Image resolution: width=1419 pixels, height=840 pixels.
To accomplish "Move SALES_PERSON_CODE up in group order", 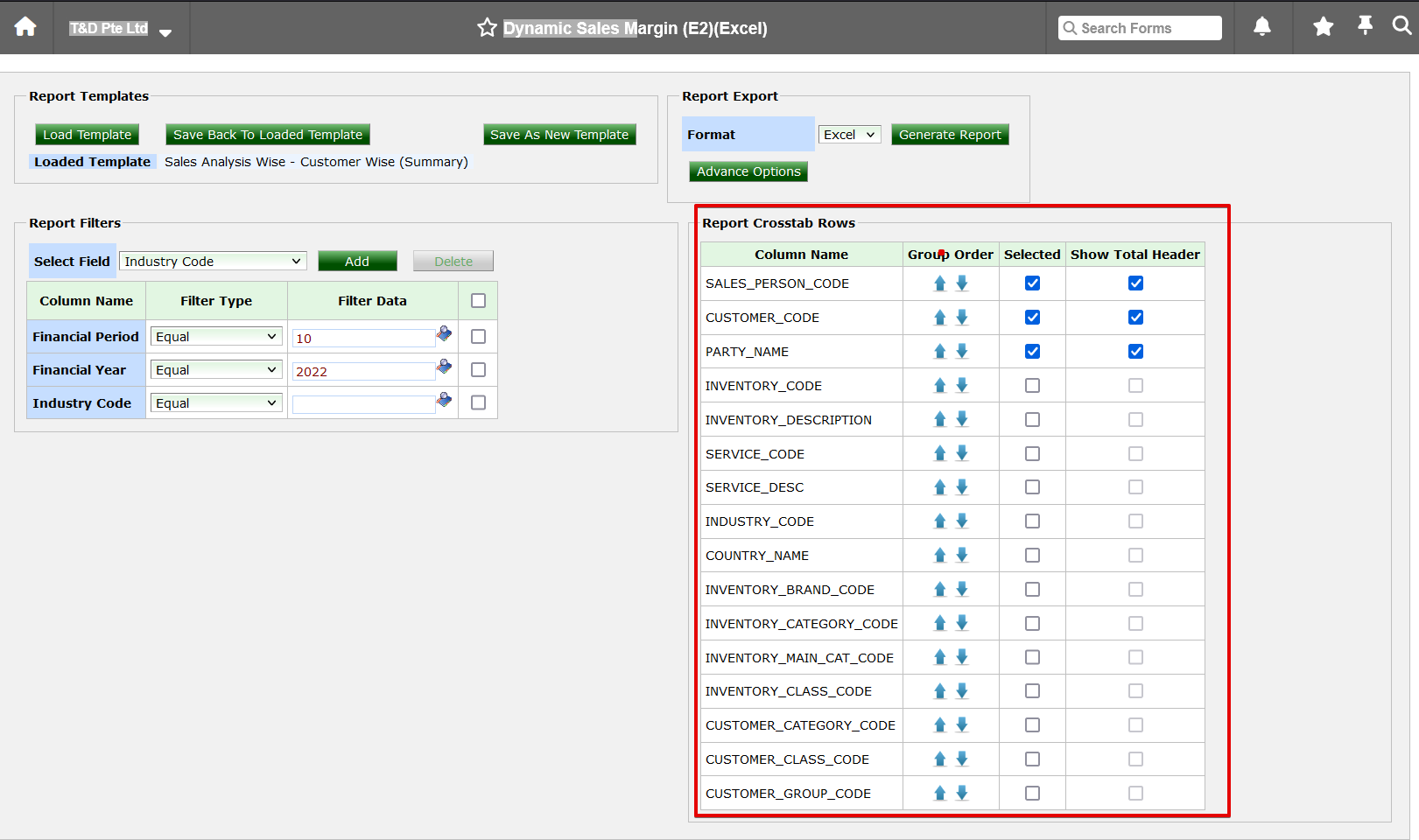I will 939,283.
